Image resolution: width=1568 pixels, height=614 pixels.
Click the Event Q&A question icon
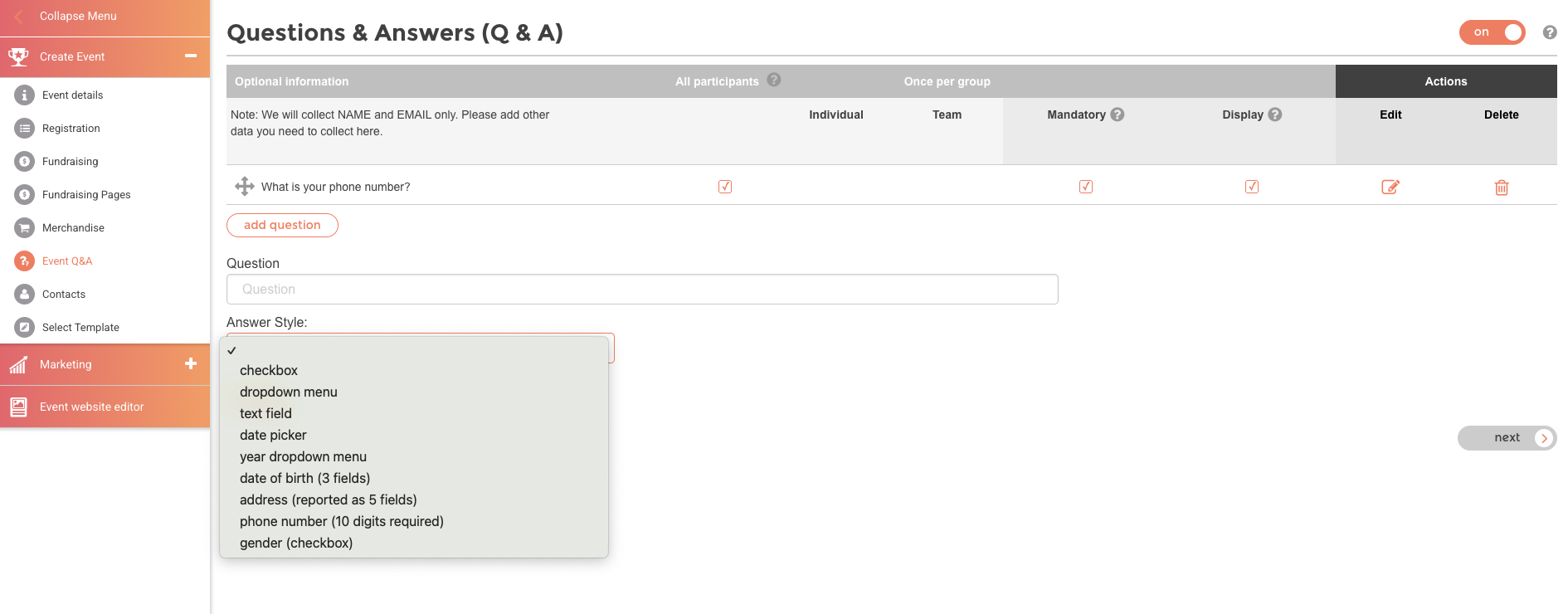25,261
